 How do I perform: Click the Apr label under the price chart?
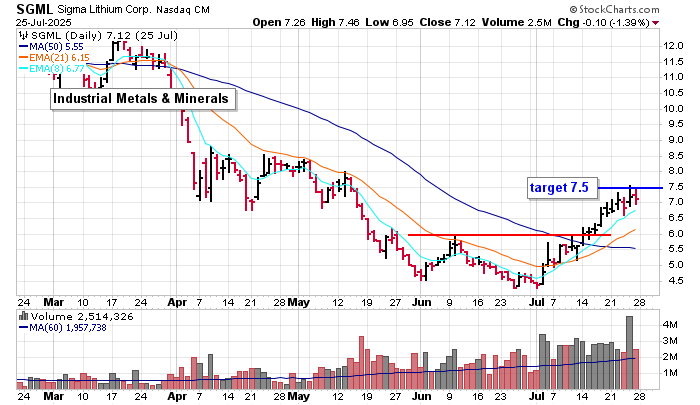177,302
